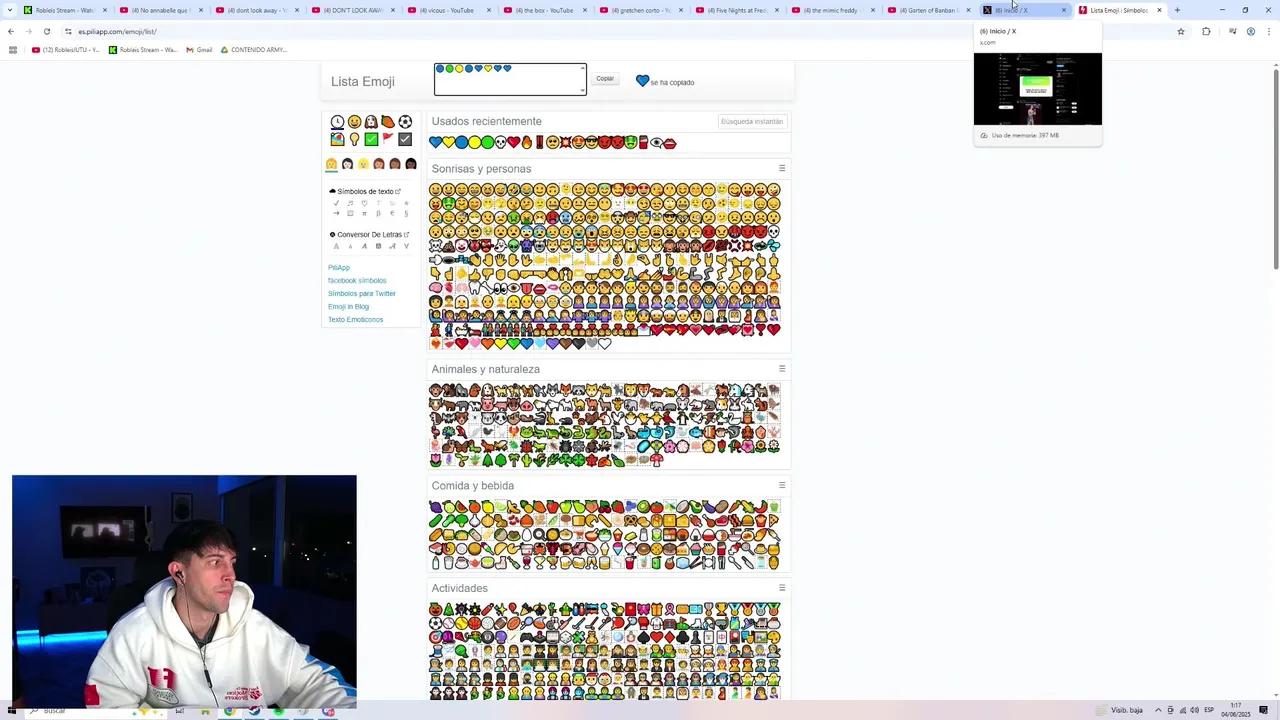Image resolution: width=1280 pixels, height=720 pixels.
Task: Click the address bar URL
Action: pos(117,31)
